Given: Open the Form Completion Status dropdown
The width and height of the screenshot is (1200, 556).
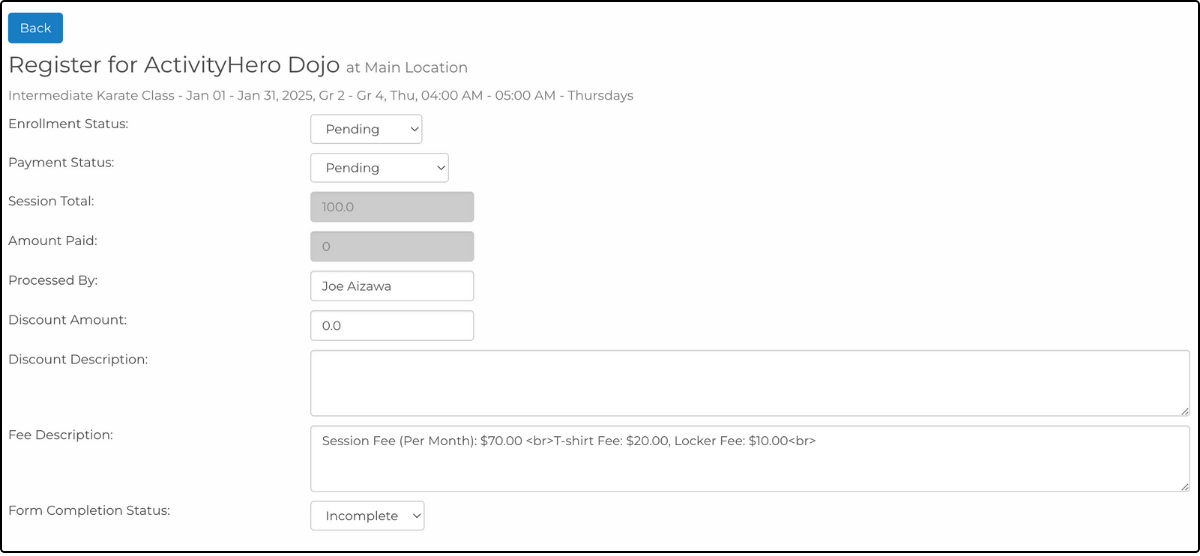Looking at the screenshot, I should point(367,516).
